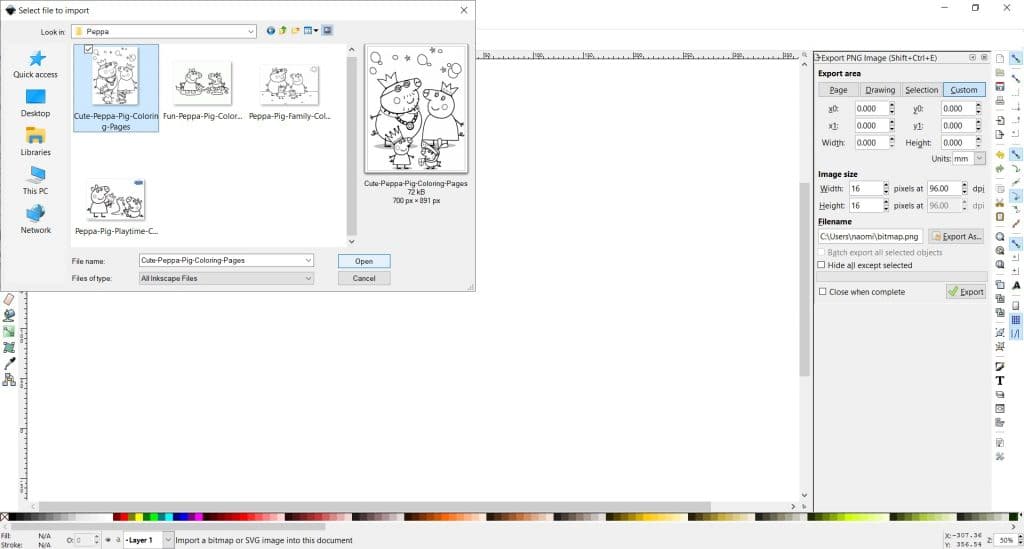
Task: Open the Look in folder dropdown
Action: (251, 31)
